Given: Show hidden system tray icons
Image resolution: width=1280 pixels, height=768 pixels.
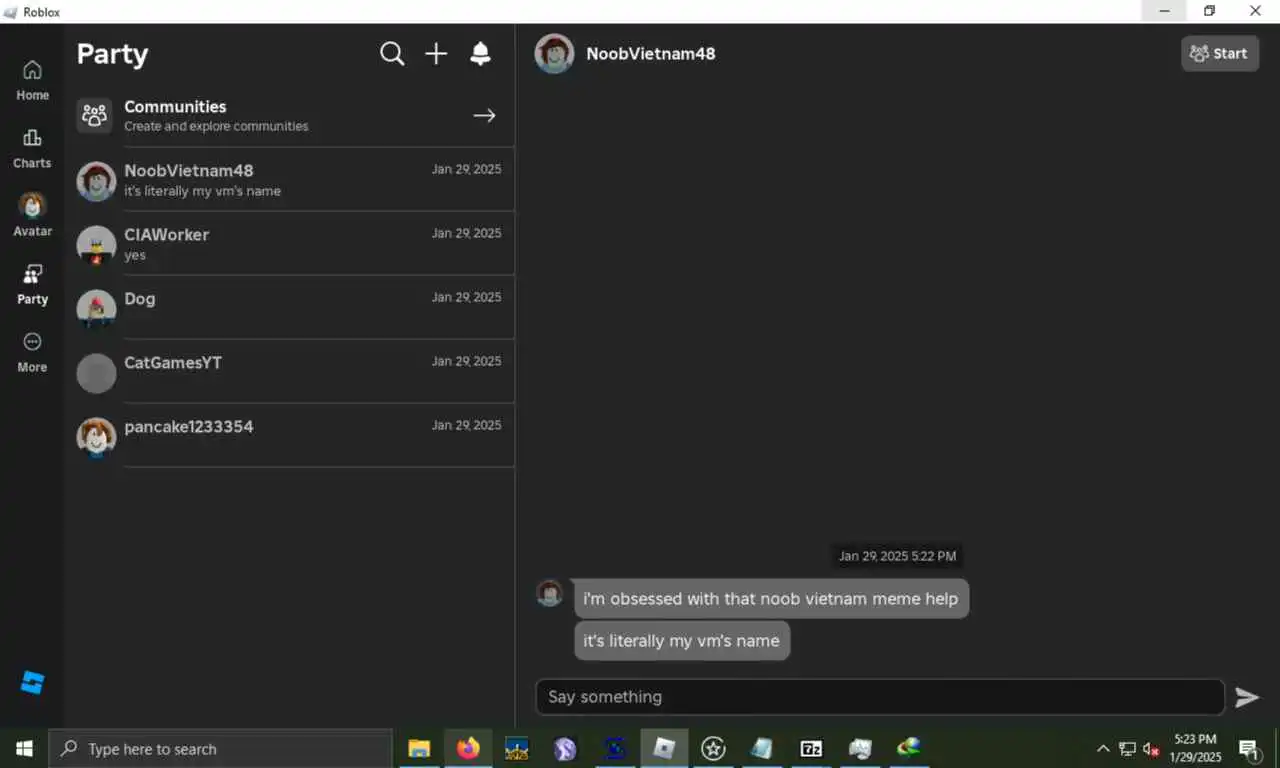Looking at the screenshot, I should click(x=1103, y=749).
